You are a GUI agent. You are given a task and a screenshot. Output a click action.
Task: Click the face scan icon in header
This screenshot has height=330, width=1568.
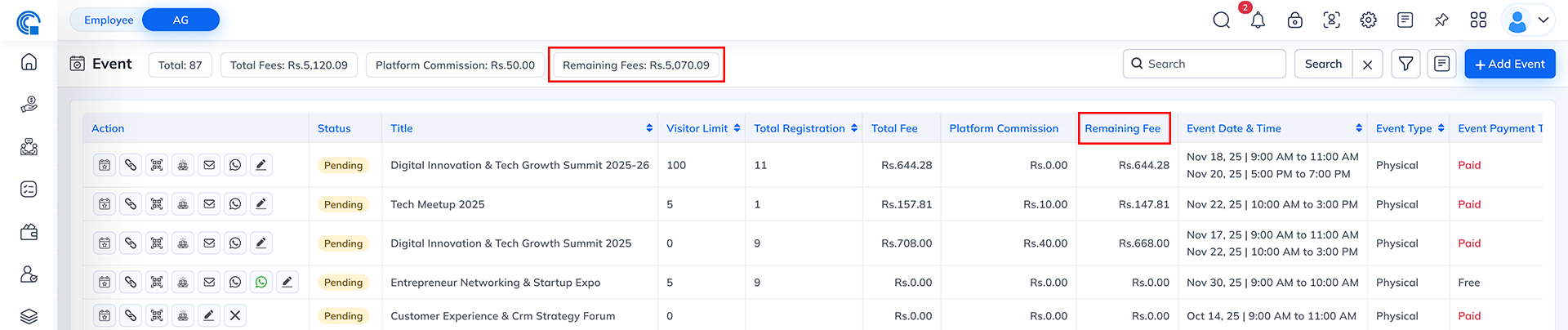tap(1331, 20)
